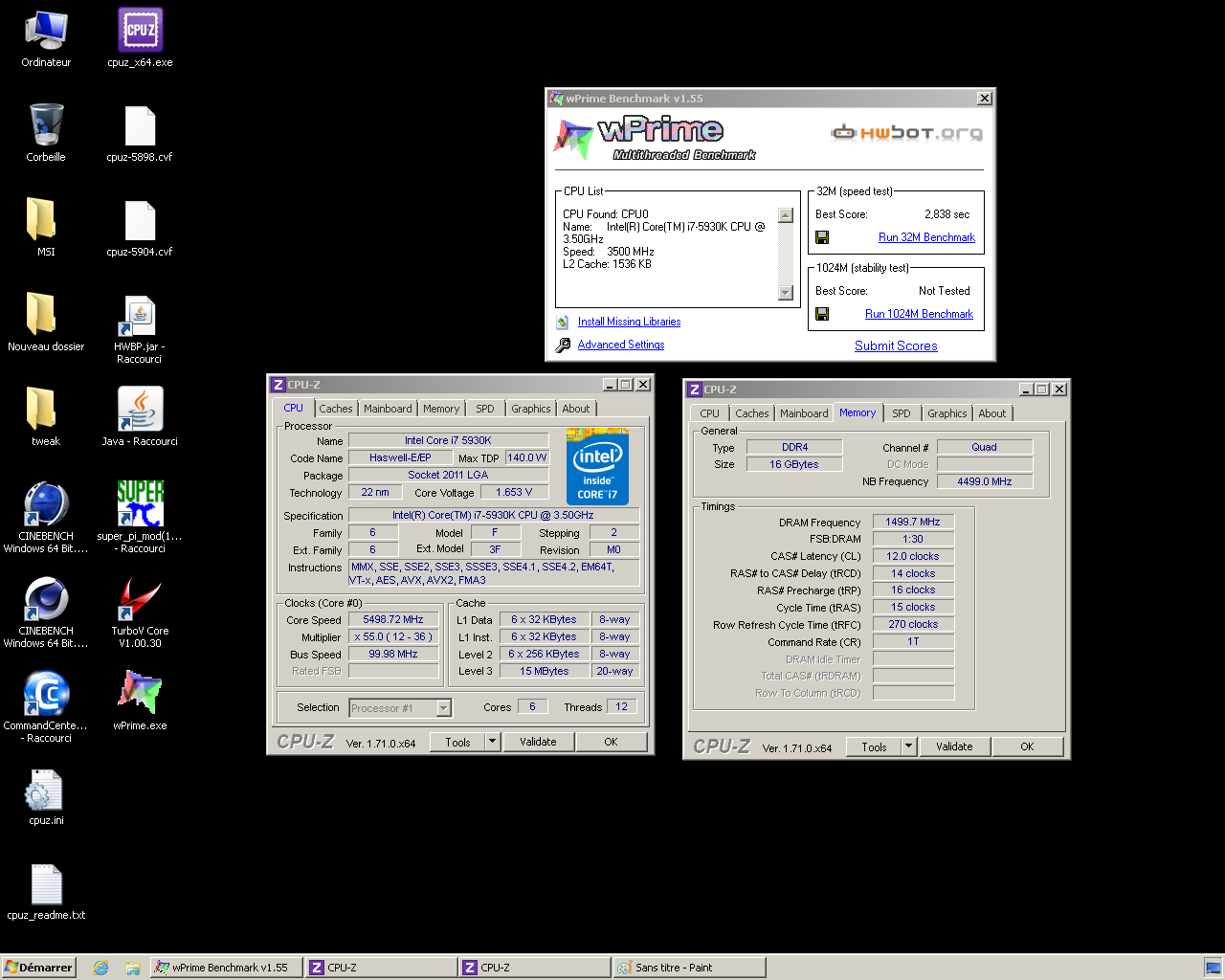Click the Intel Core i7 logo

(x=597, y=466)
